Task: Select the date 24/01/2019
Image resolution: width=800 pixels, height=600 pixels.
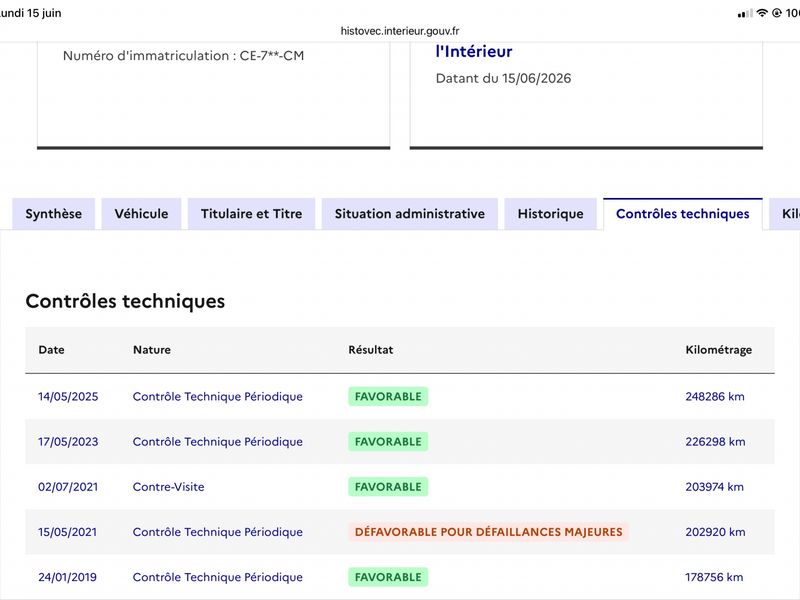Action: point(67,577)
